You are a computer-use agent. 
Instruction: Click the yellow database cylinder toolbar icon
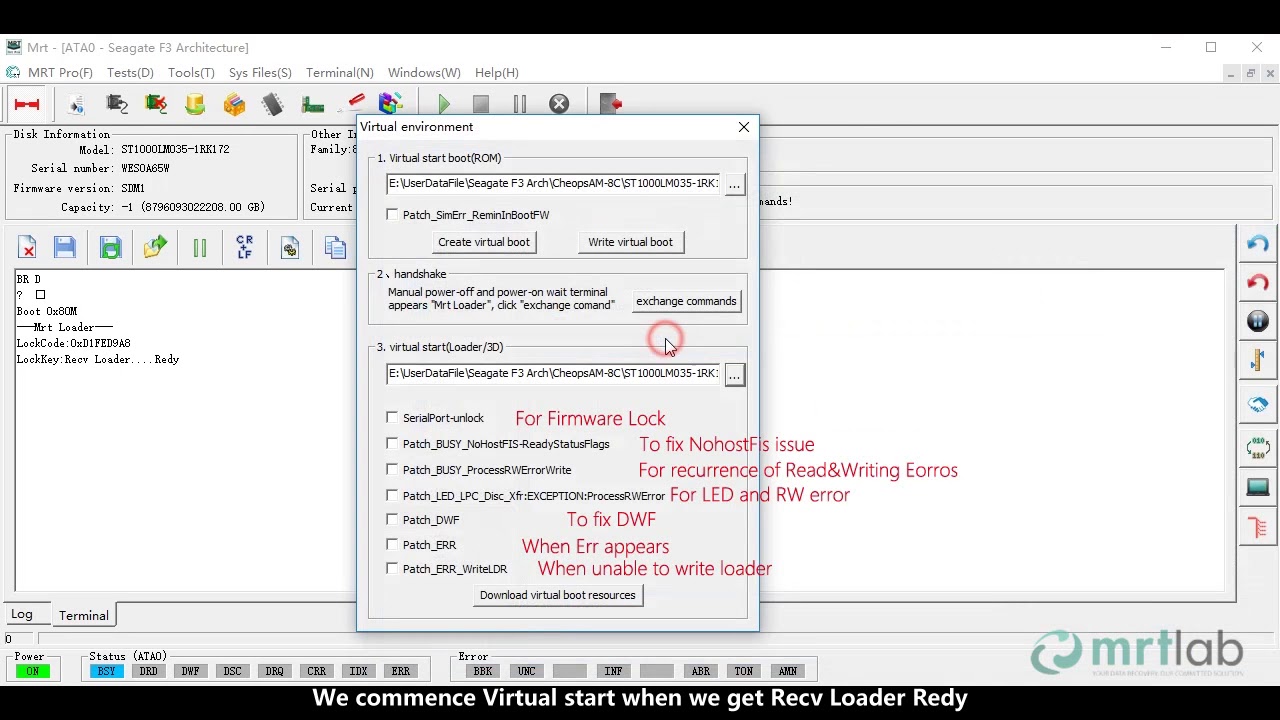click(x=195, y=104)
